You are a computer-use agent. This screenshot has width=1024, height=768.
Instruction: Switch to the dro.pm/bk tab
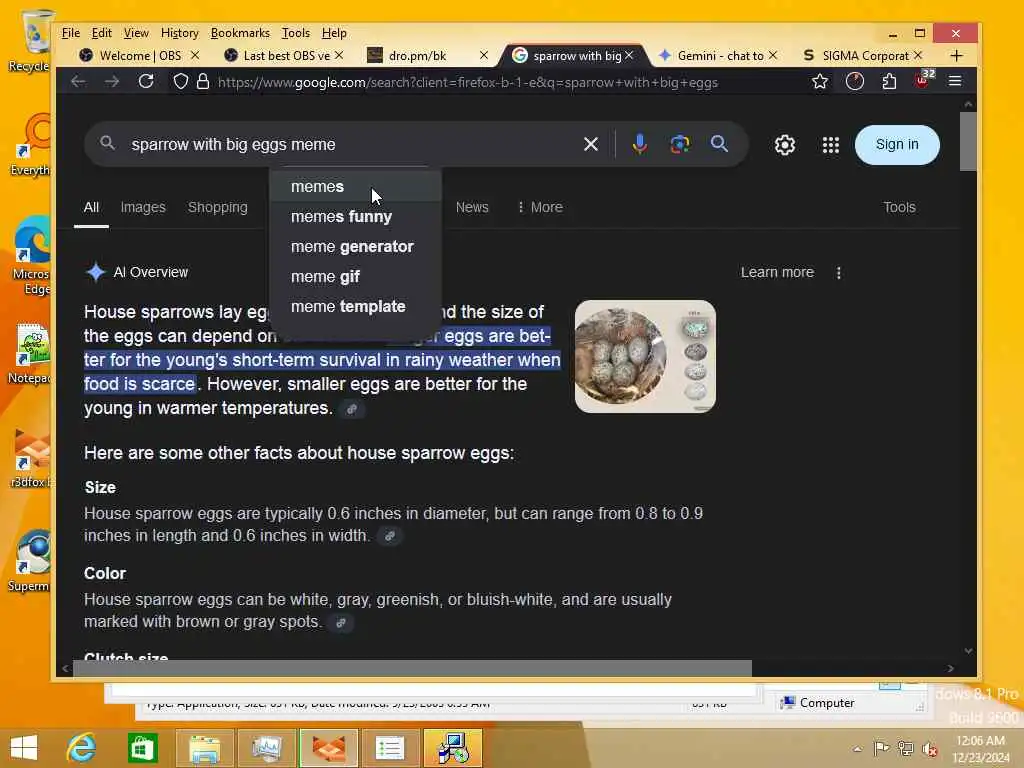point(418,56)
